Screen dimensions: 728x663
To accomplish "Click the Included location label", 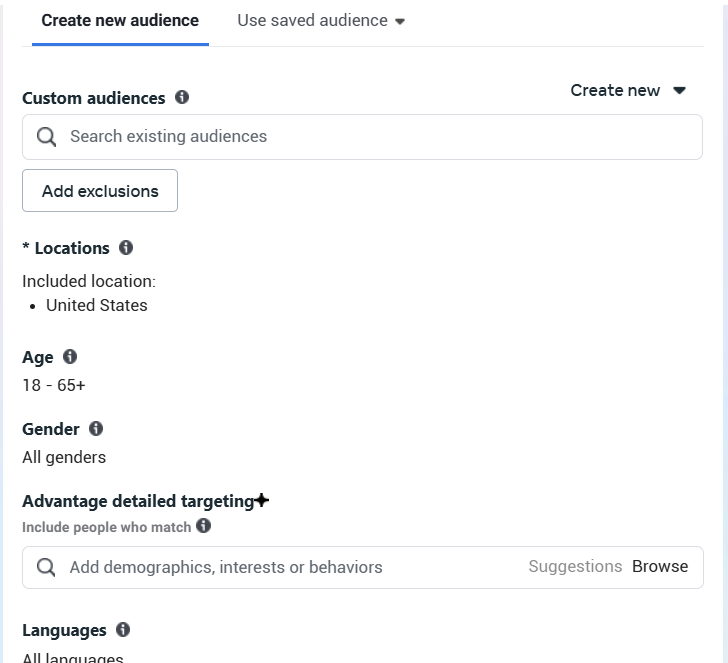I will [89, 281].
